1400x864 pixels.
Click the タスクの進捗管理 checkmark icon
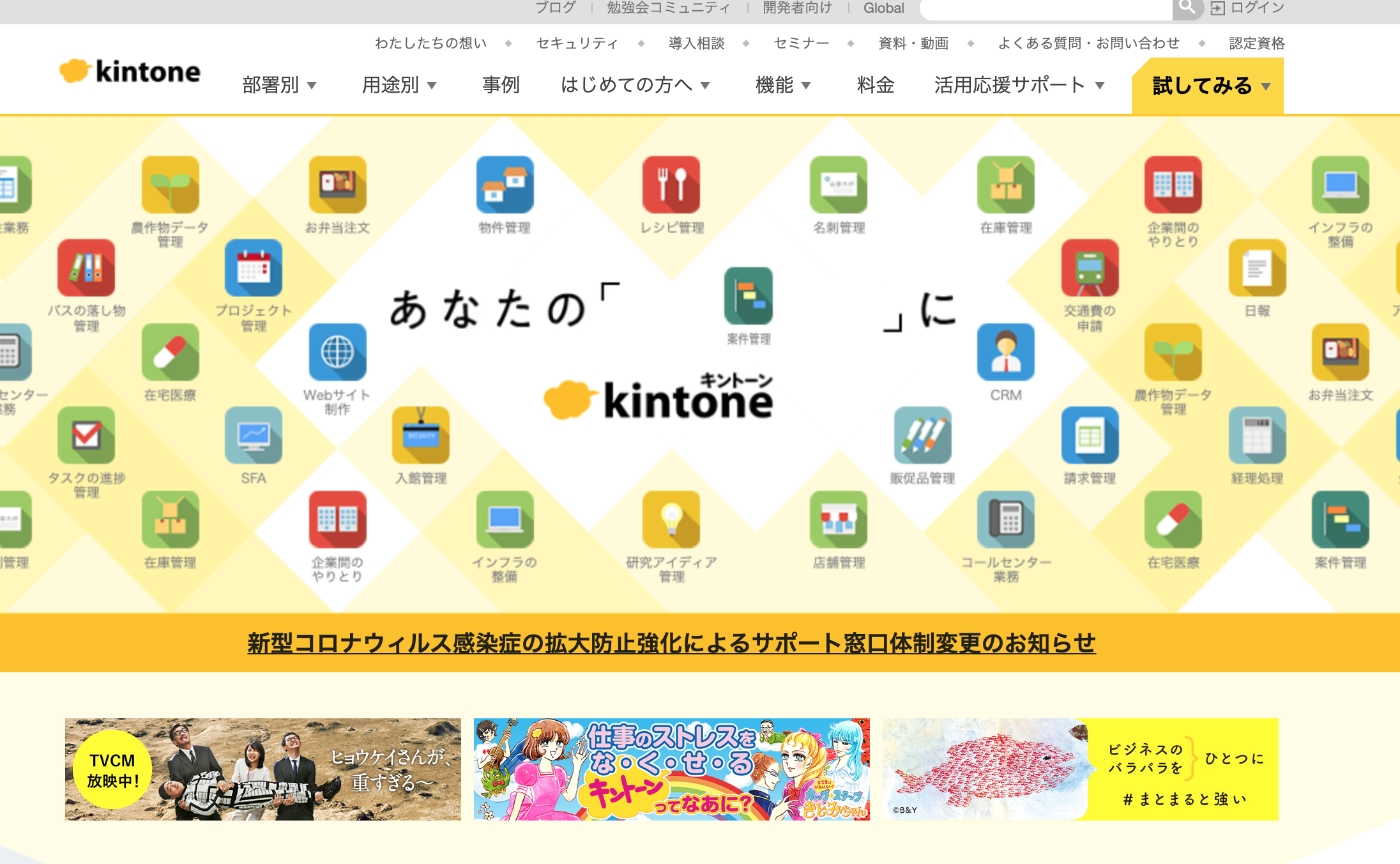(x=86, y=435)
